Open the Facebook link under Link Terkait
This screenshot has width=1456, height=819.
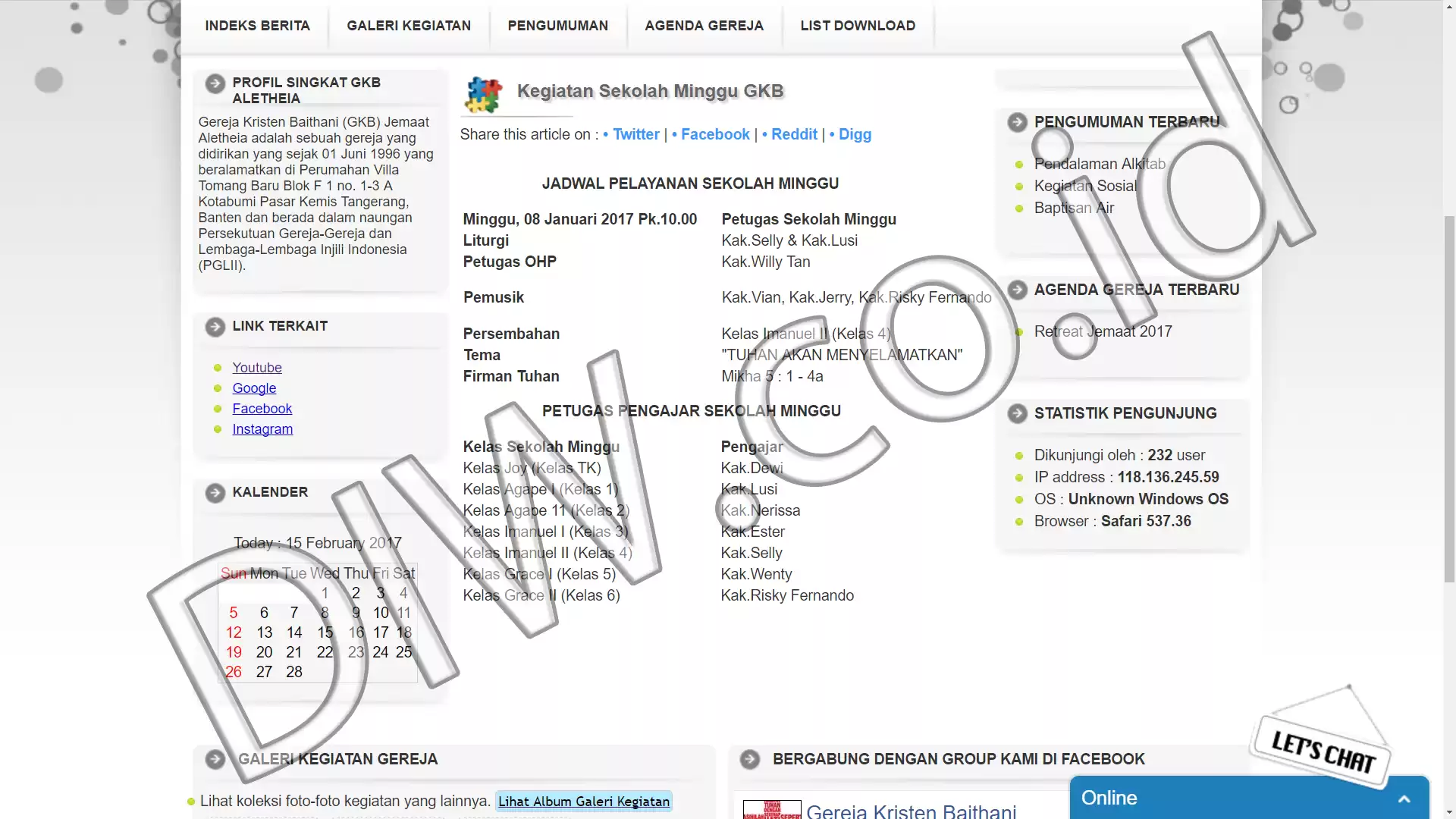point(262,409)
